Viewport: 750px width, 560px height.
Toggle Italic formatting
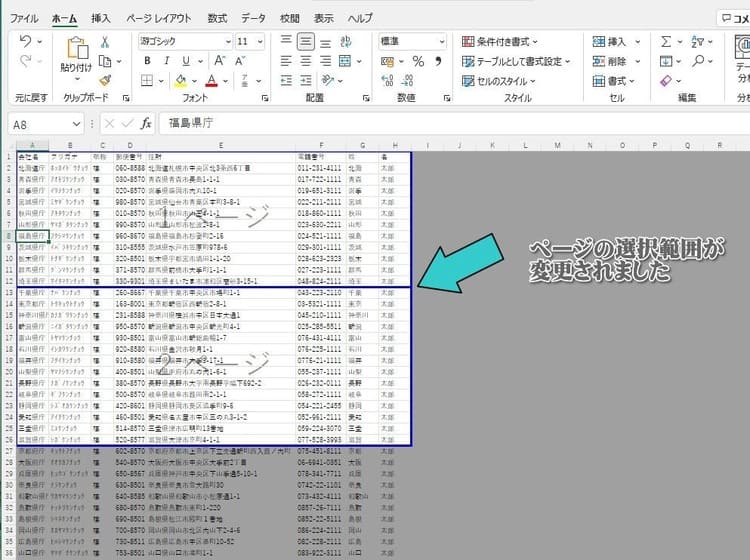(x=166, y=61)
